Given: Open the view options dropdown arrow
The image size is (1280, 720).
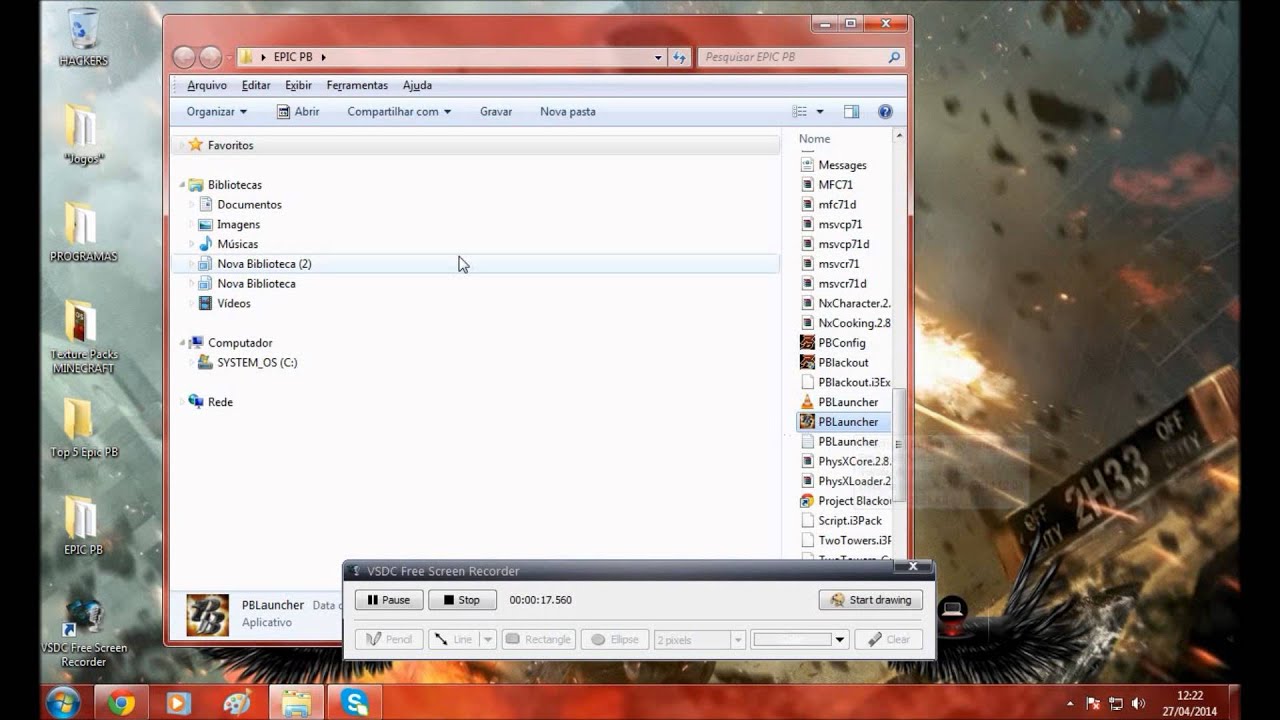Looking at the screenshot, I should pos(820,112).
